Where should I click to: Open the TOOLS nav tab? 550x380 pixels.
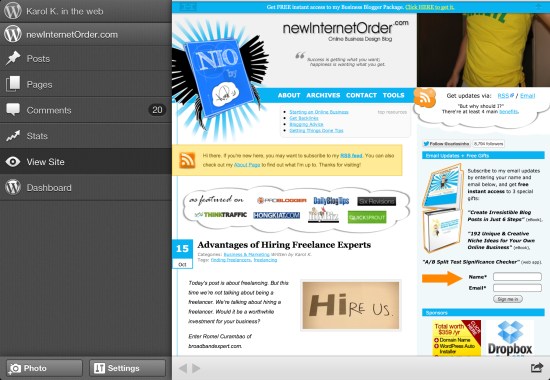[x=393, y=95]
